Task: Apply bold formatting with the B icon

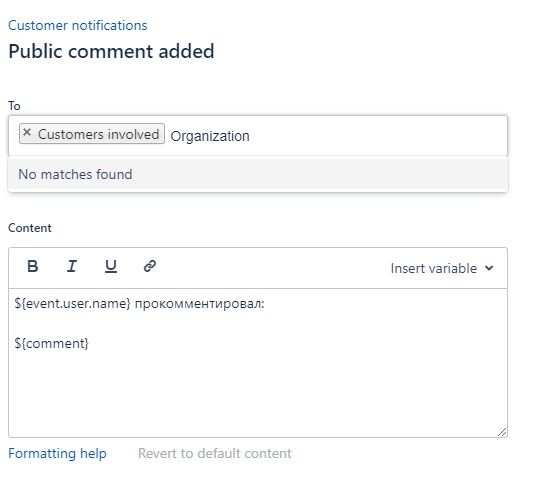Action: tap(32, 266)
